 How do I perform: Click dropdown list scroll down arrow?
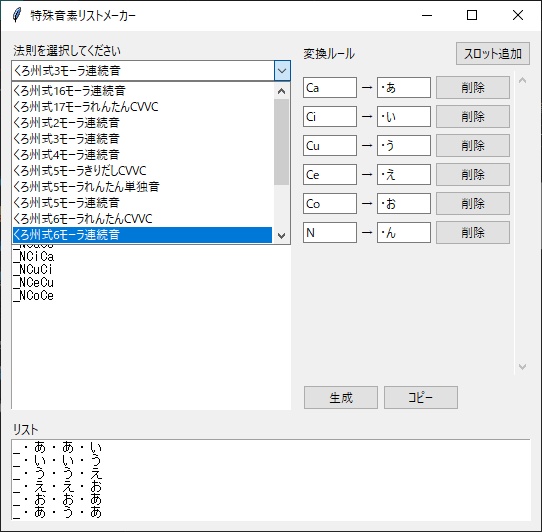[x=281, y=235]
